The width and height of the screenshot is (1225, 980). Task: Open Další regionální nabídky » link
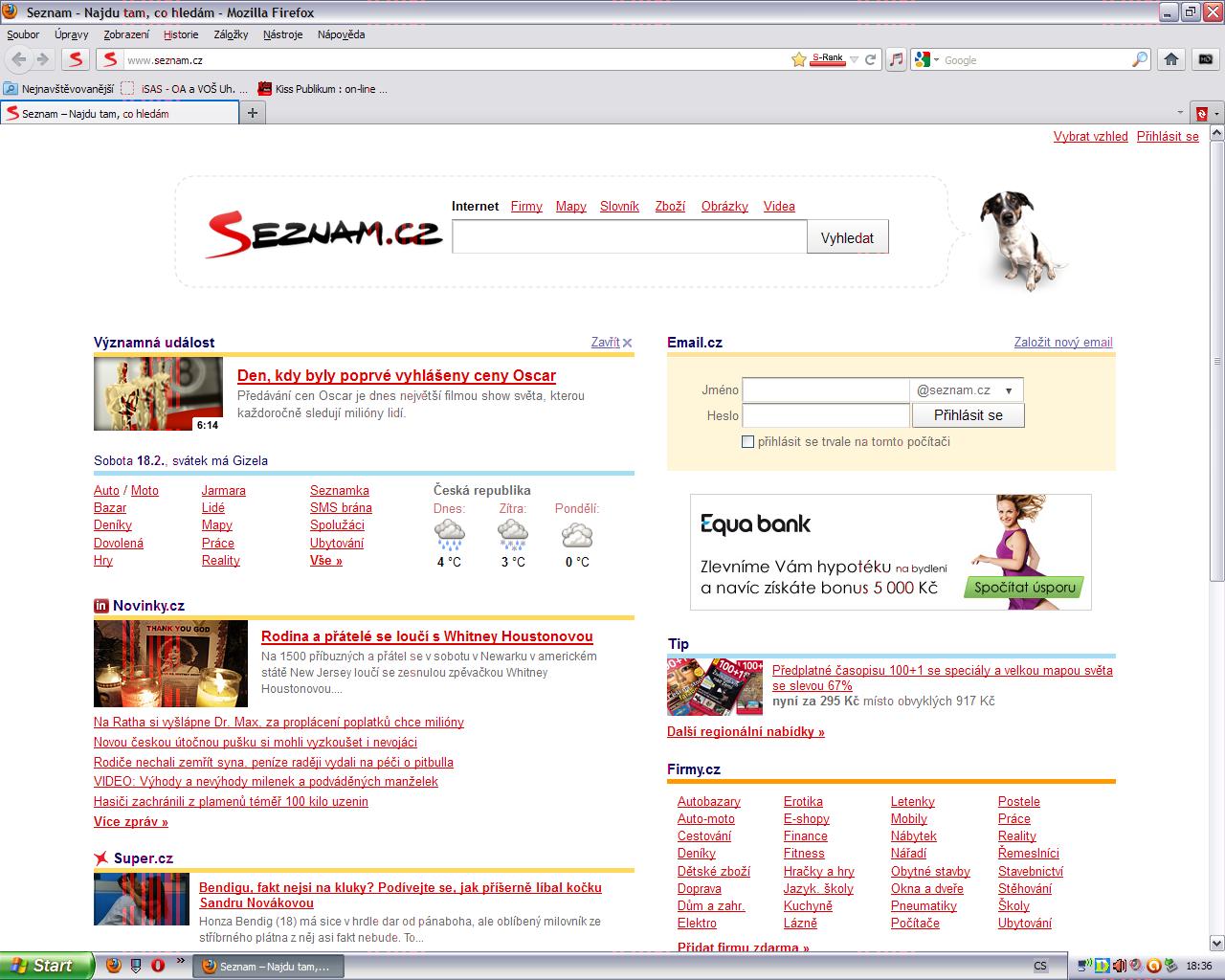coord(746,731)
